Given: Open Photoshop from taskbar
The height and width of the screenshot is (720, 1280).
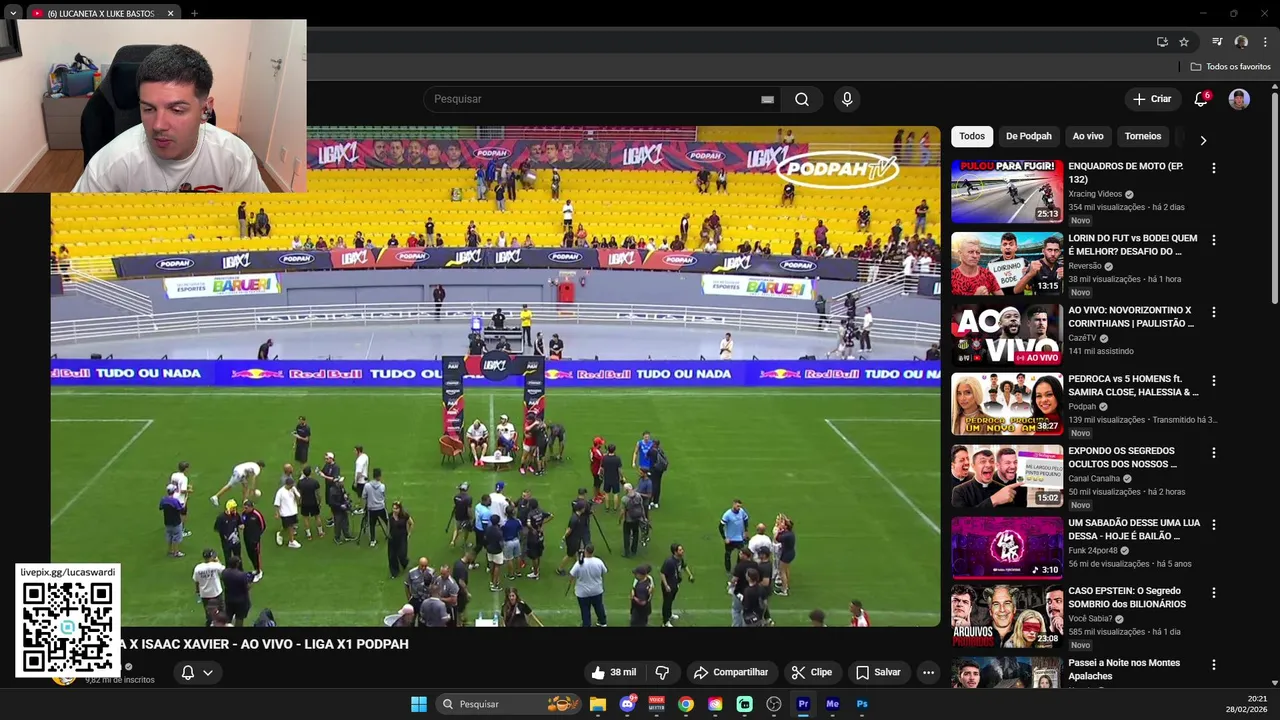Looking at the screenshot, I should 862,704.
